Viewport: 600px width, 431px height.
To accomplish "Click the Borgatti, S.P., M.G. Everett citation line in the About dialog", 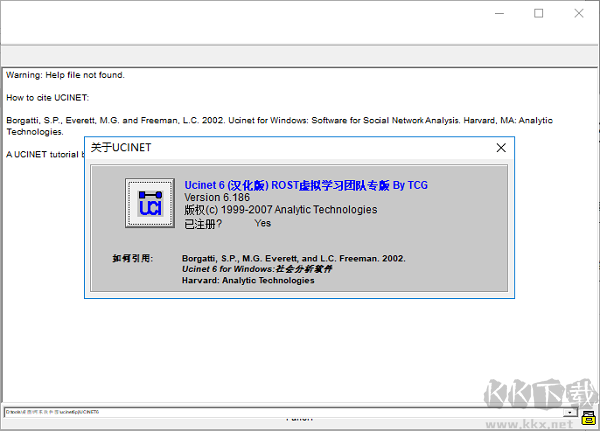I will 293,258.
